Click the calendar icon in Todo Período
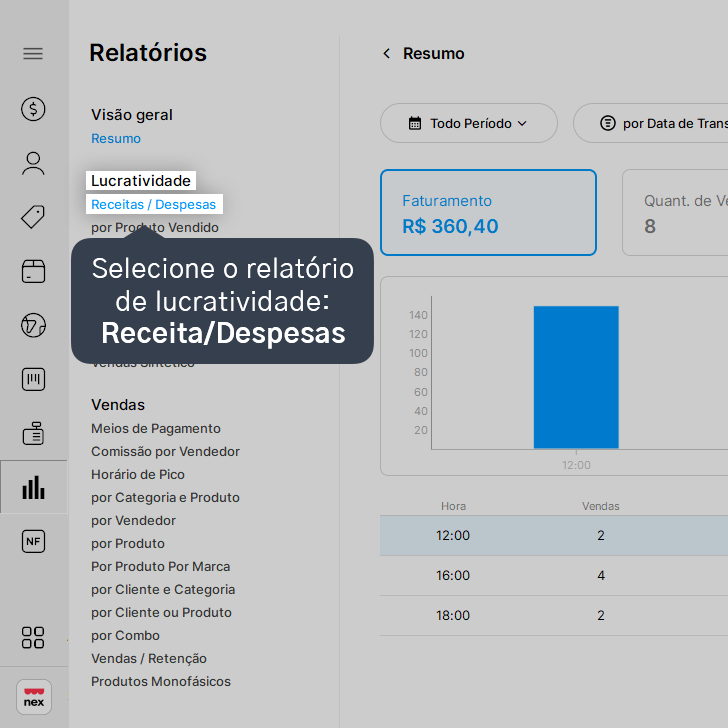The height and width of the screenshot is (728, 728). (x=415, y=123)
